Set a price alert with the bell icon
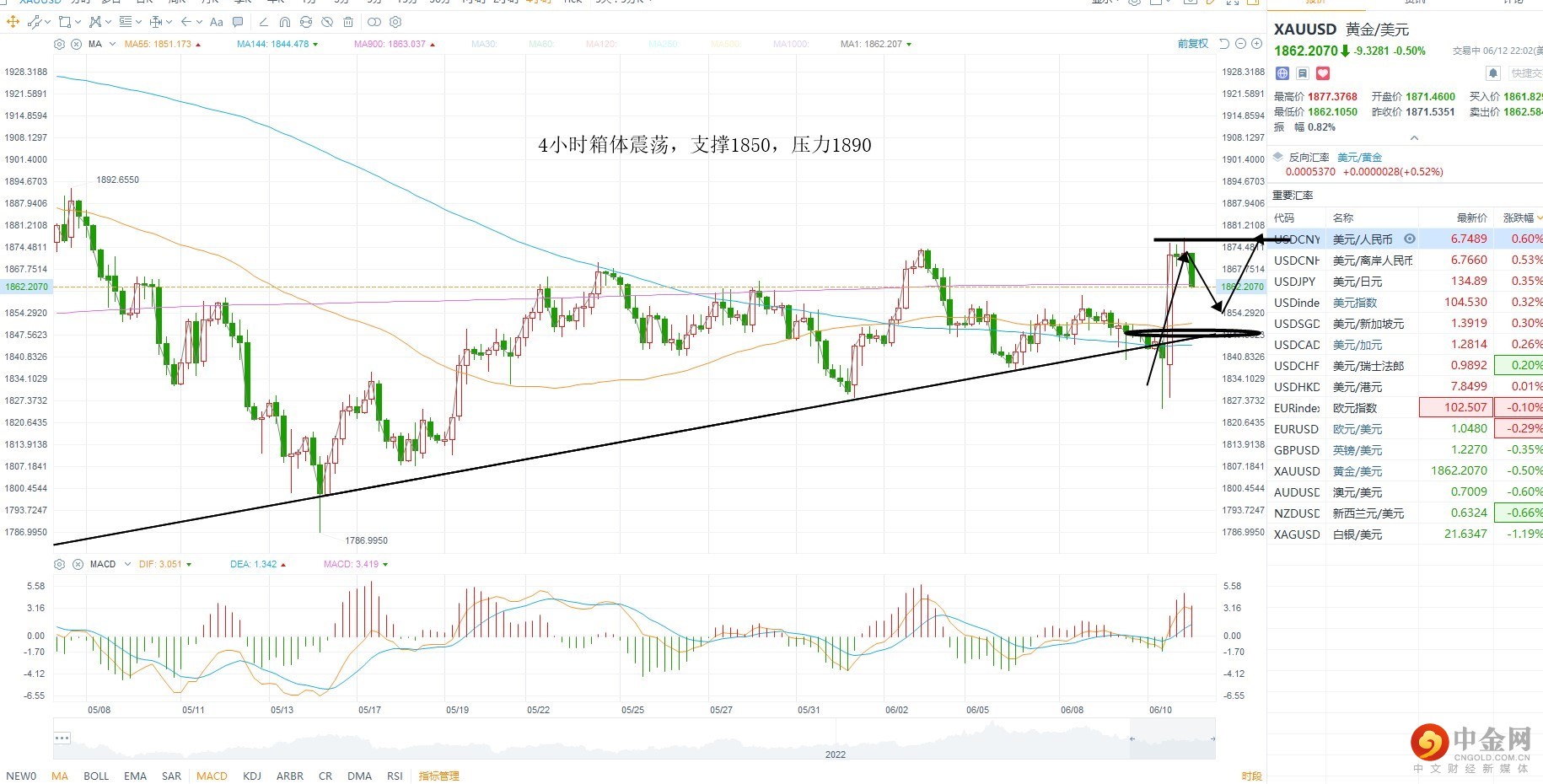 point(1493,73)
